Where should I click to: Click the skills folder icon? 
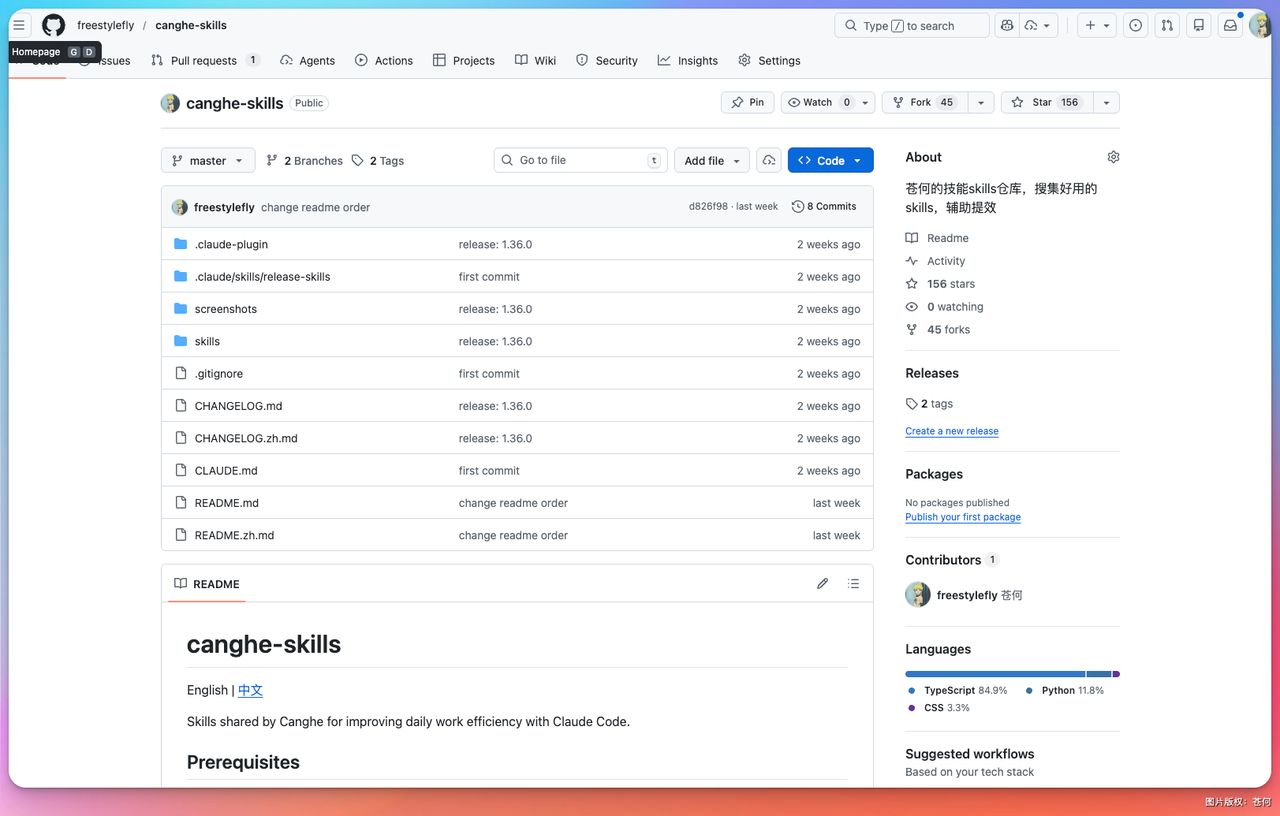(181, 341)
